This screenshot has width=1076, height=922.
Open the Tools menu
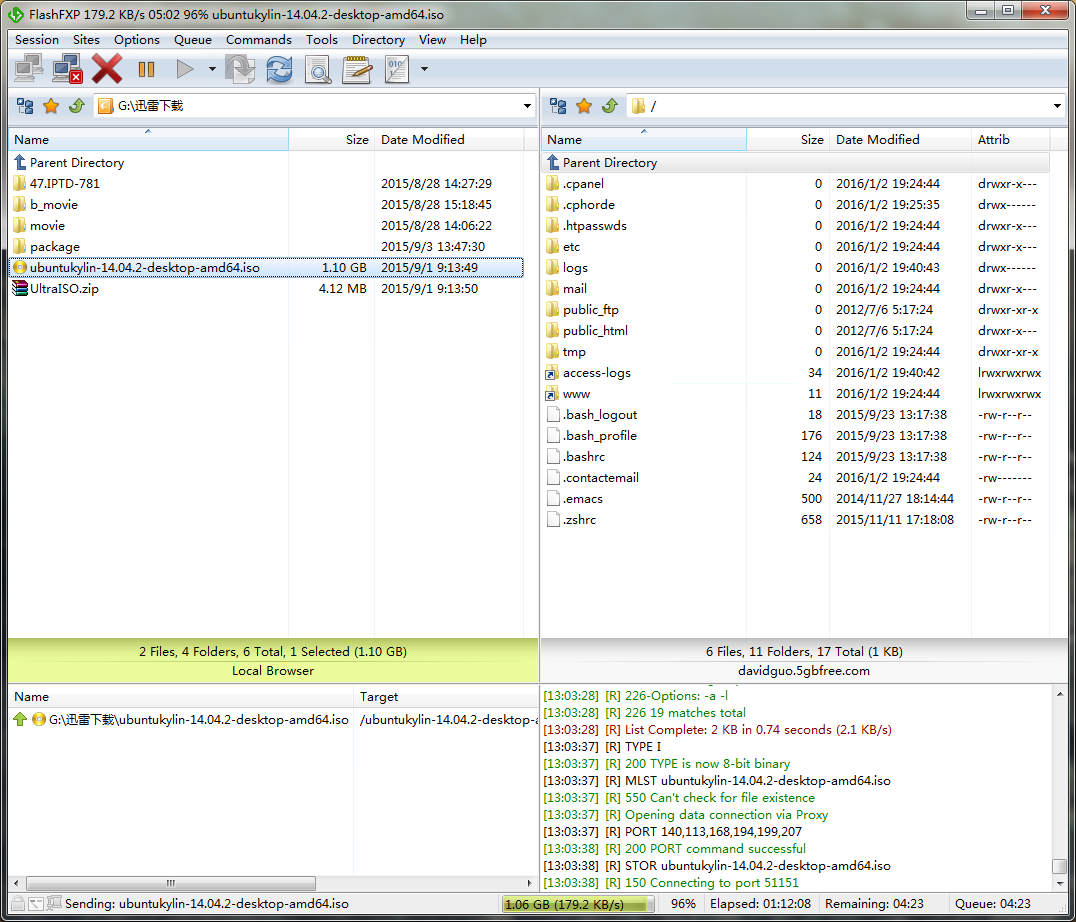[x=322, y=40]
